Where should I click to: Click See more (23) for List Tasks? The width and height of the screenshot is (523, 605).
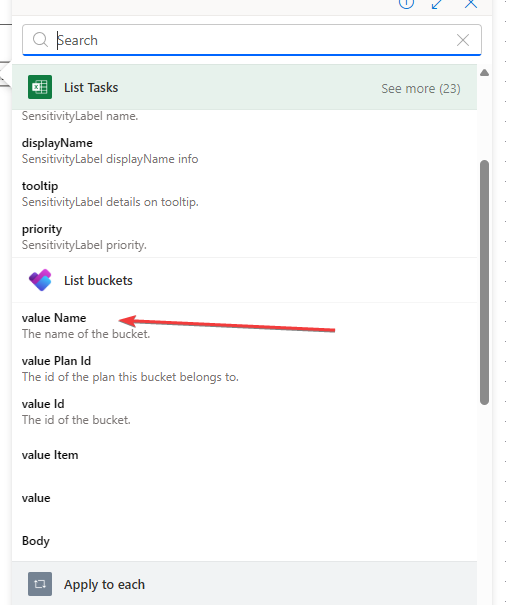coord(421,89)
